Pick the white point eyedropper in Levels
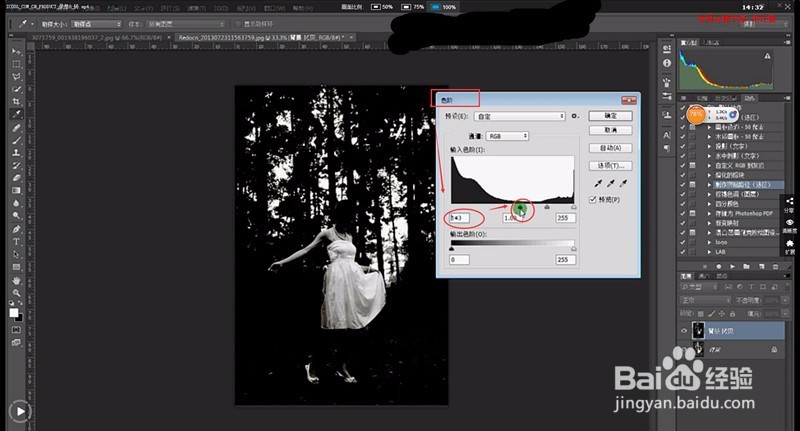Screen dimensions: 800x431 pyautogui.click(x=623, y=184)
